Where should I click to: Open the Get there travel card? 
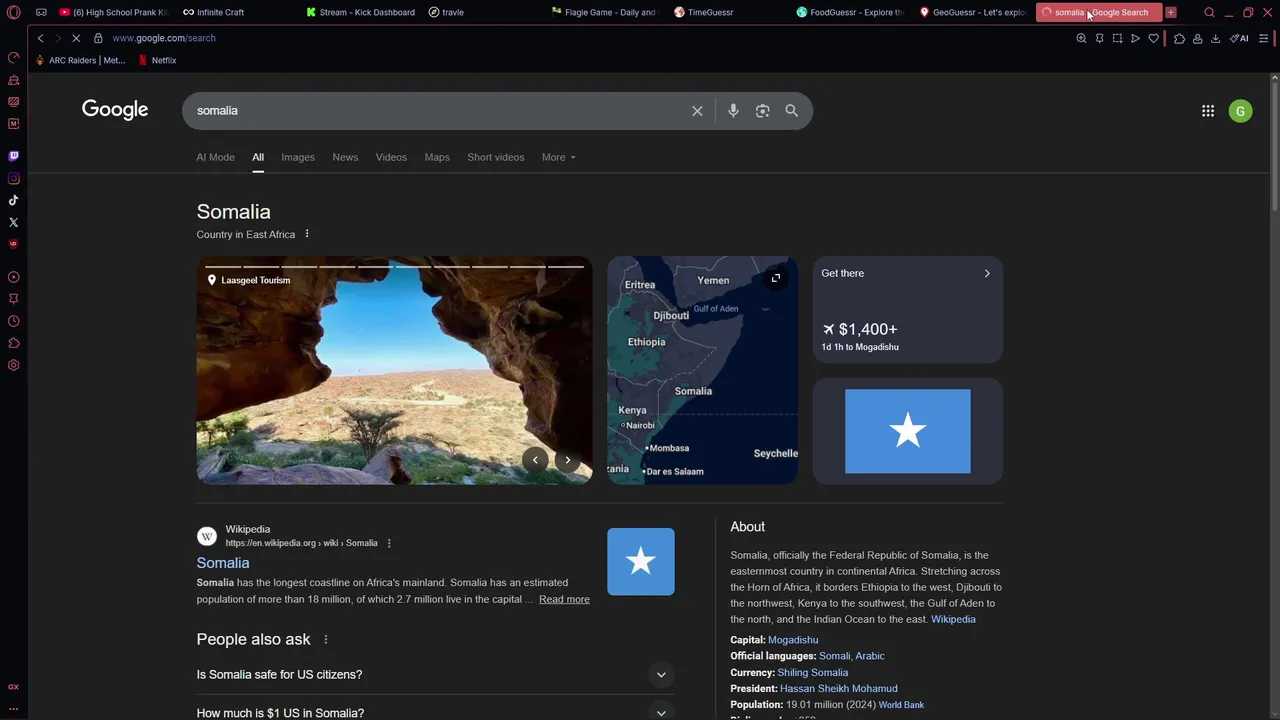pyautogui.click(x=907, y=309)
